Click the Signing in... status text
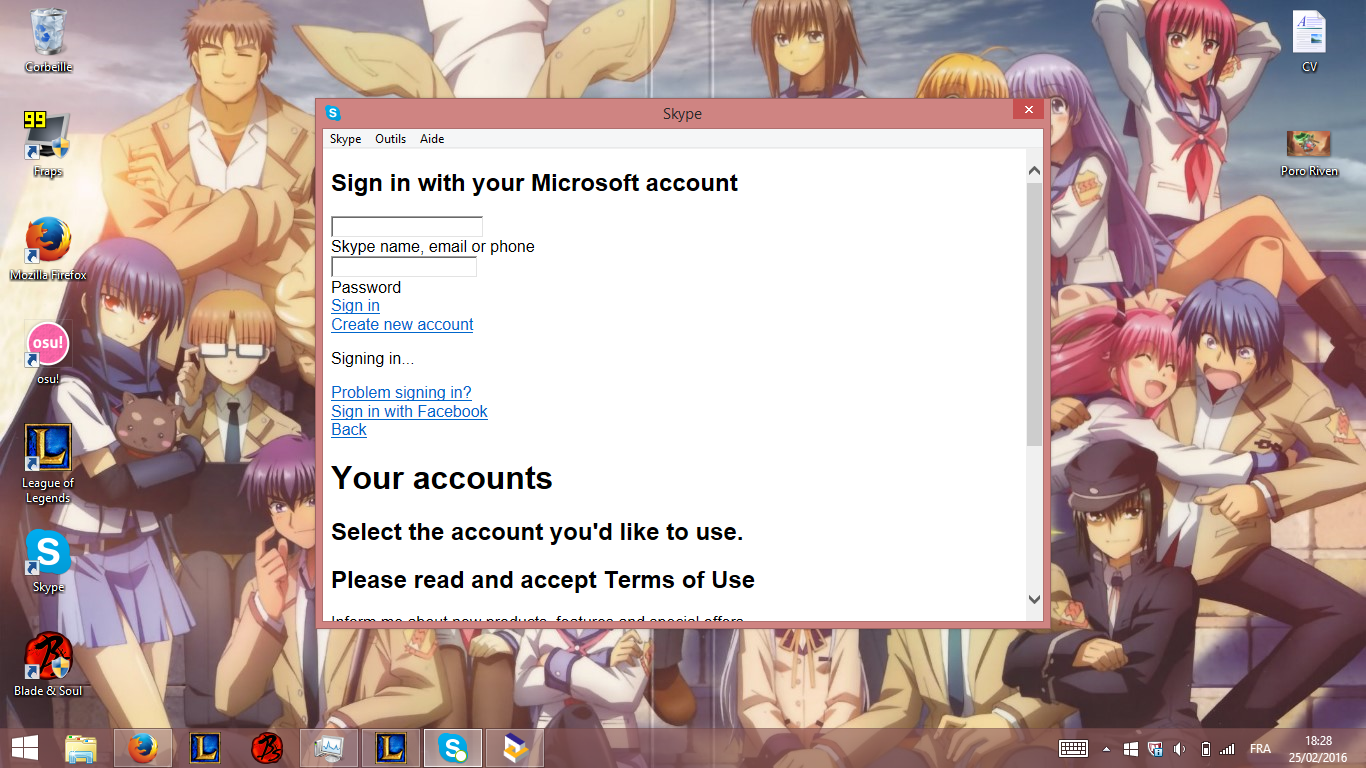 coord(372,359)
